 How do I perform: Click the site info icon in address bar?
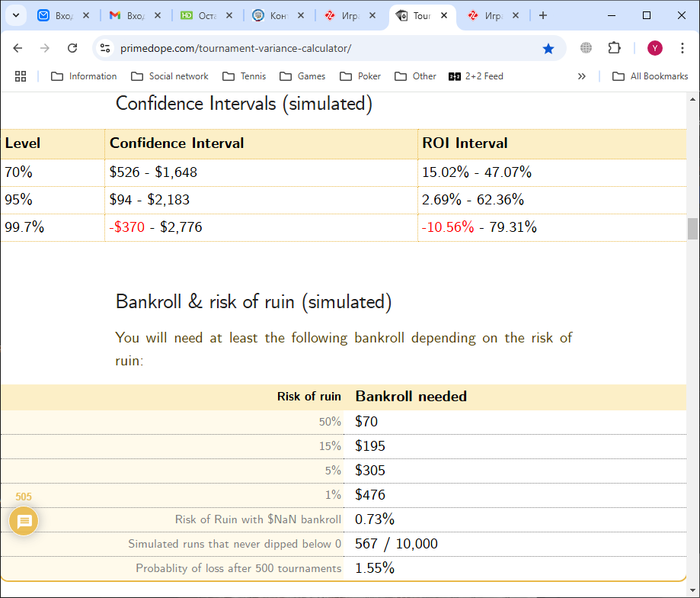click(106, 48)
